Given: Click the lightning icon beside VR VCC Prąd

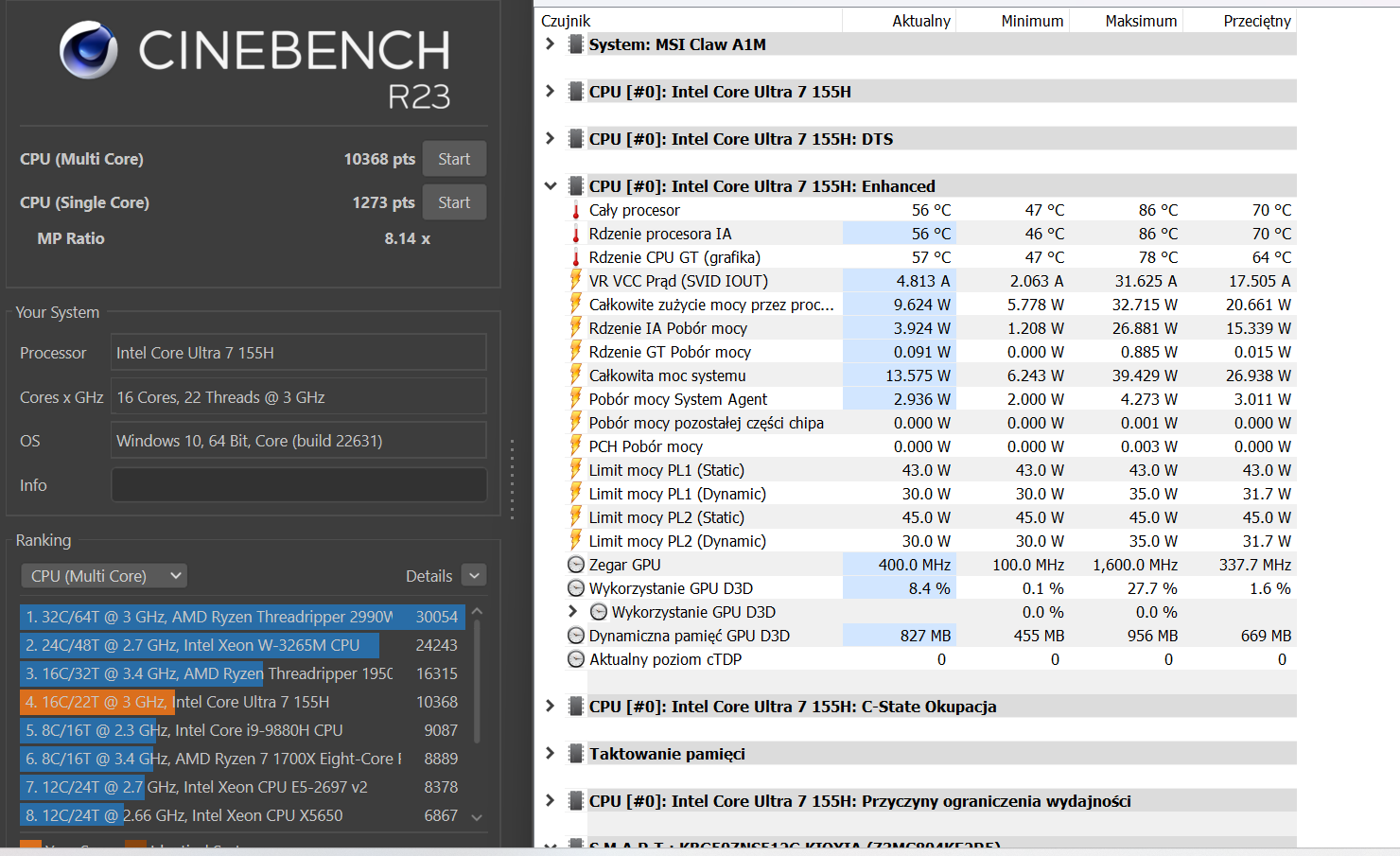Looking at the screenshot, I should point(575,280).
